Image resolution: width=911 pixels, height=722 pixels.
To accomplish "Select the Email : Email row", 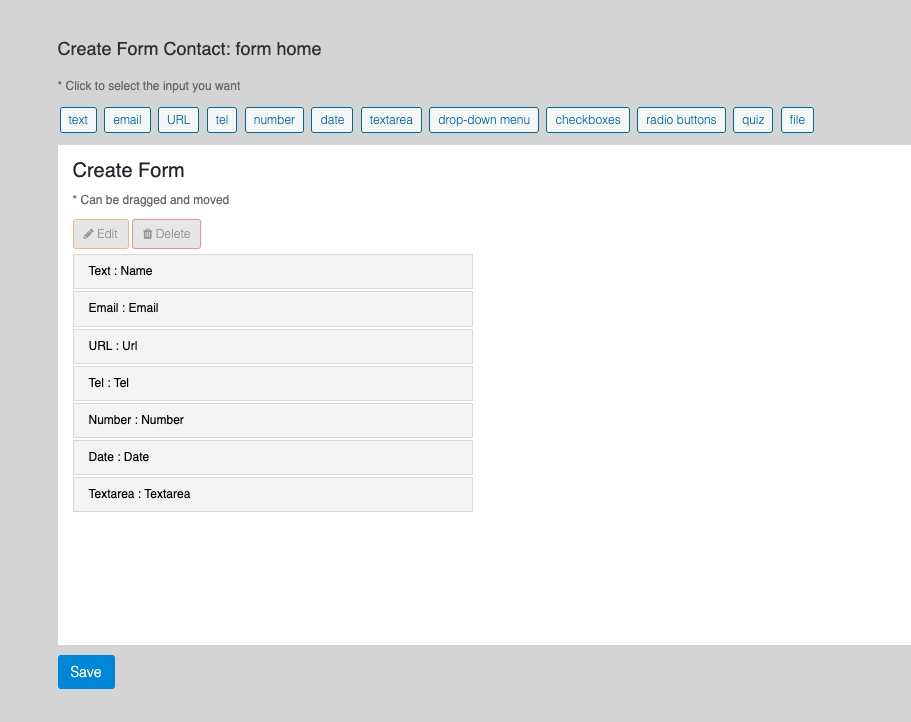I will (272, 308).
